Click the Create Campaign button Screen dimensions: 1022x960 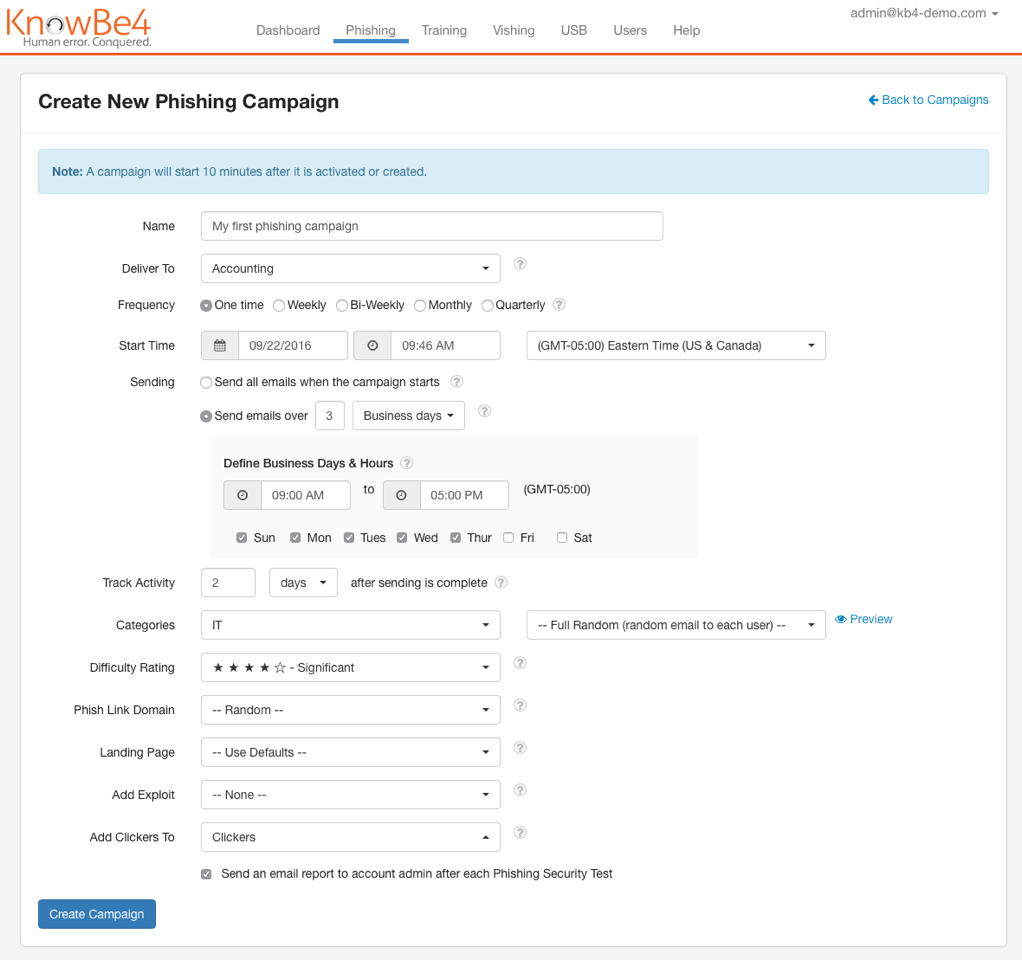pyautogui.click(x=96, y=913)
